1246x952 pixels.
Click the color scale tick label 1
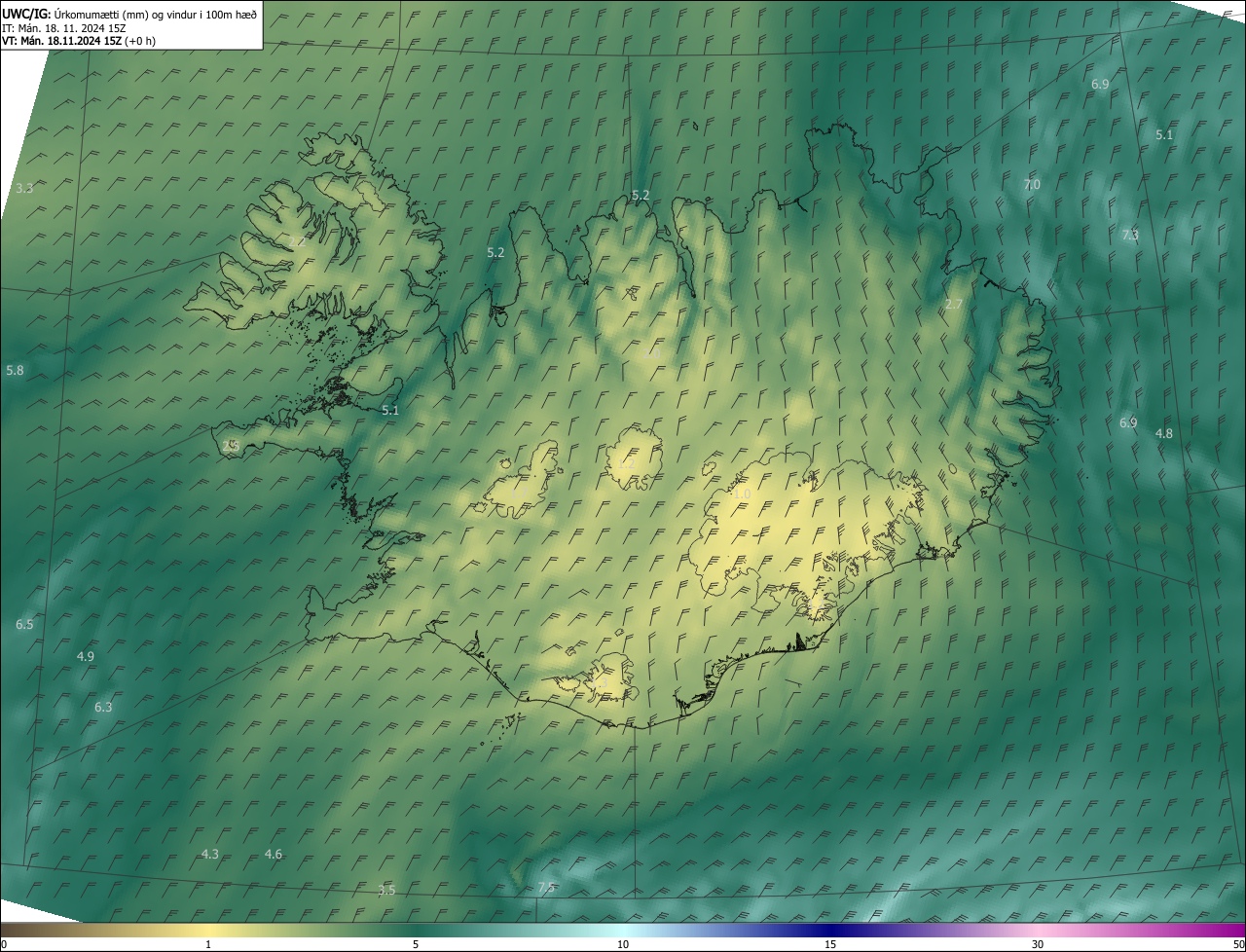click(x=208, y=944)
